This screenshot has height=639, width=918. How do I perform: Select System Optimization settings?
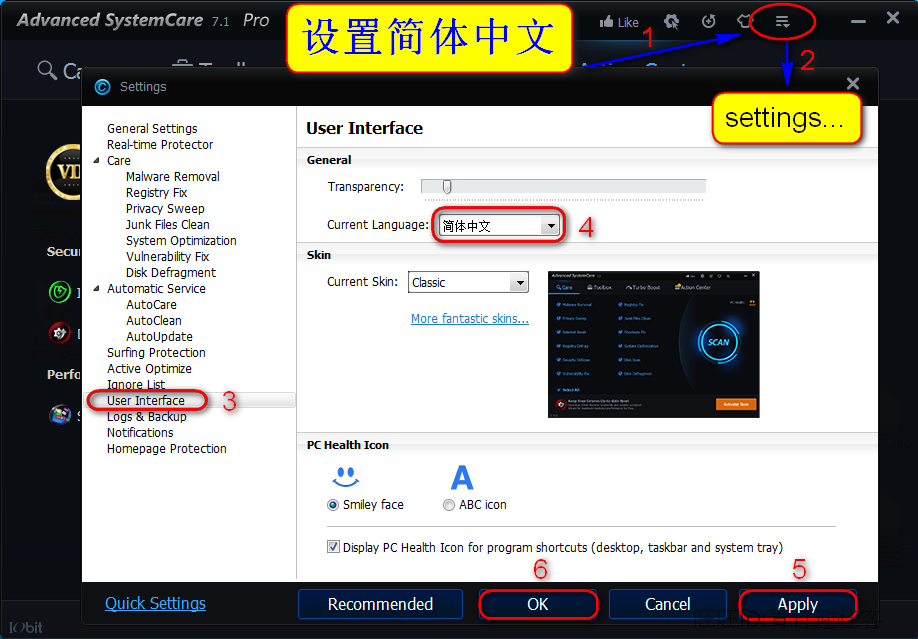click(x=181, y=240)
